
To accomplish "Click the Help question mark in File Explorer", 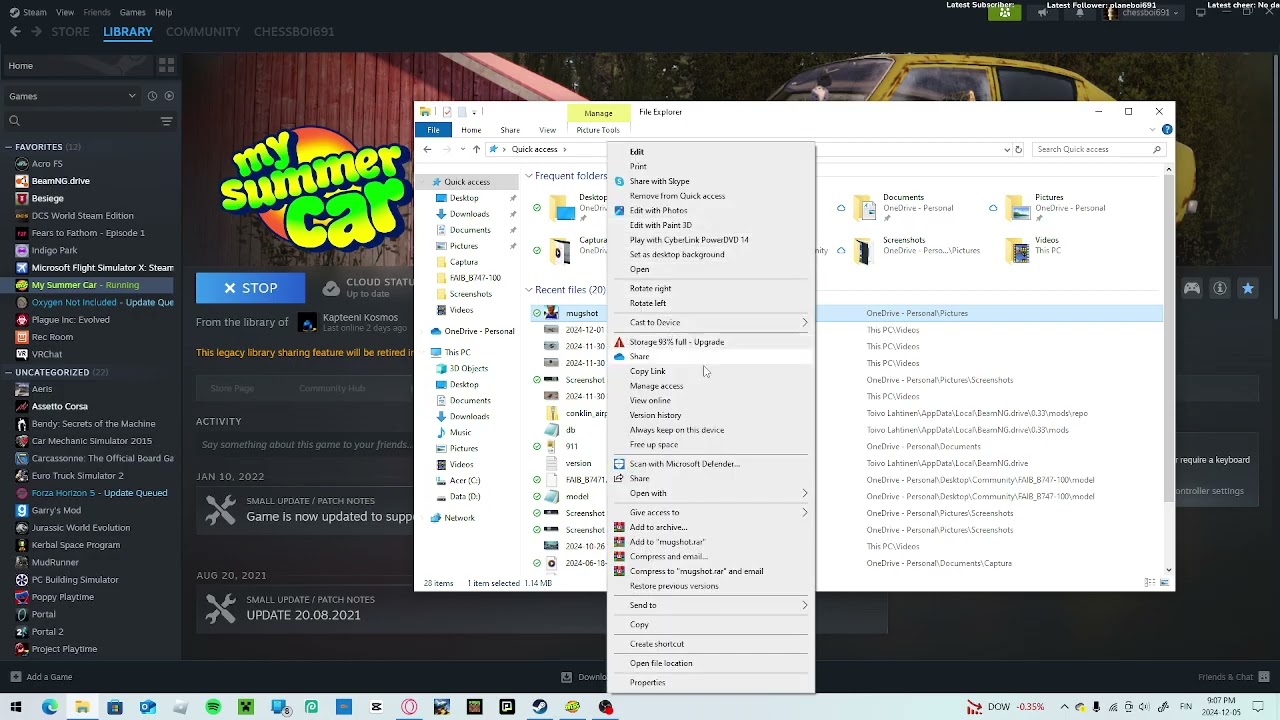I will coord(1167,130).
